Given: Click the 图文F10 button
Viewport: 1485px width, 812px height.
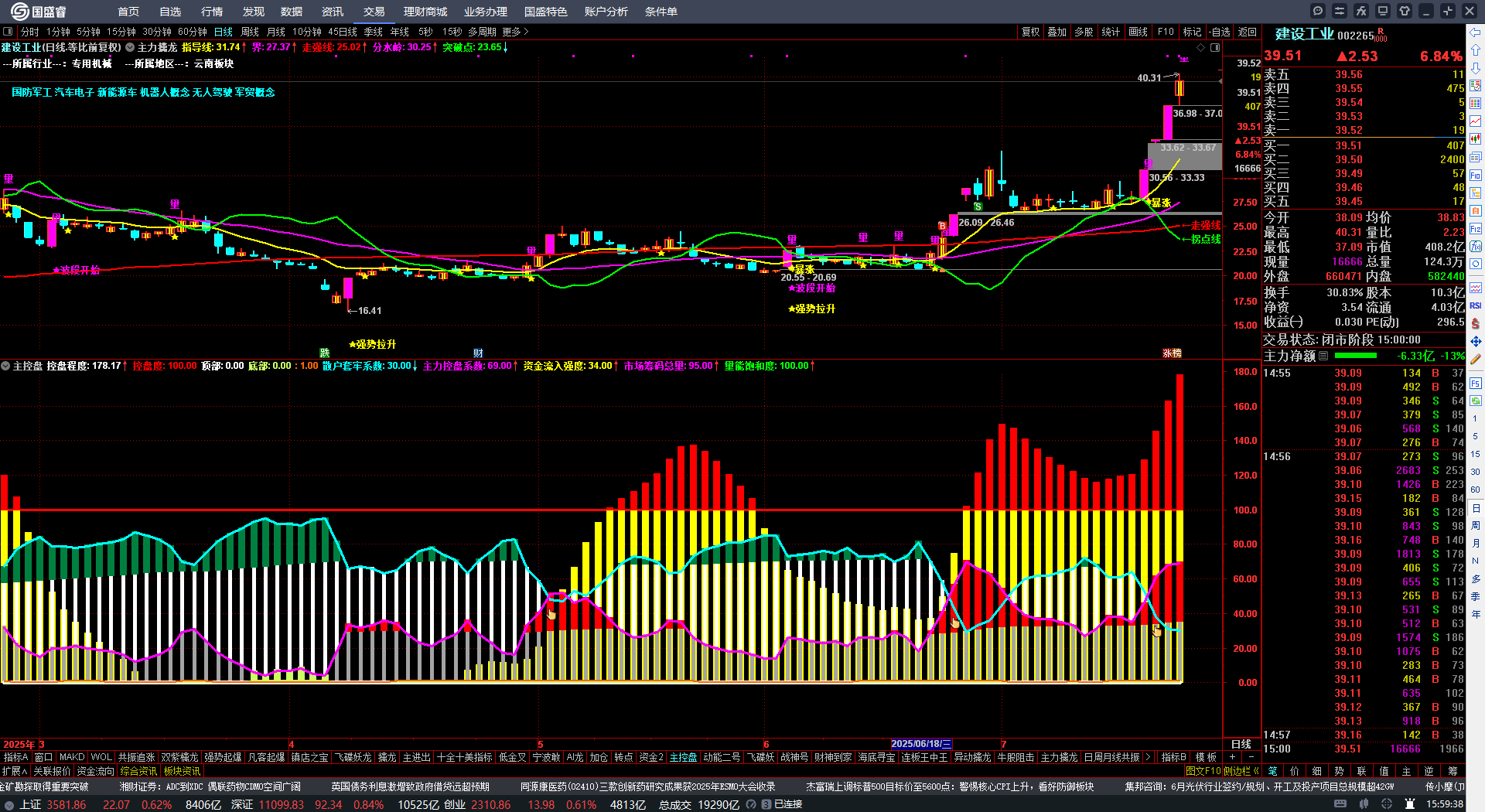Looking at the screenshot, I should [x=1203, y=771].
